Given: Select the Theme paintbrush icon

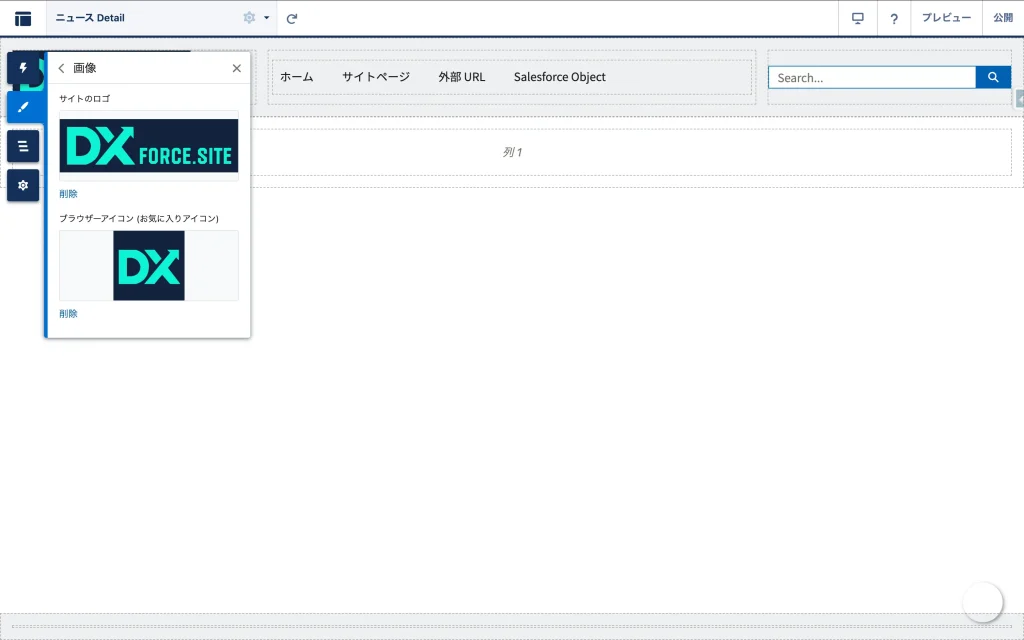Looking at the screenshot, I should [x=23, y=107].
